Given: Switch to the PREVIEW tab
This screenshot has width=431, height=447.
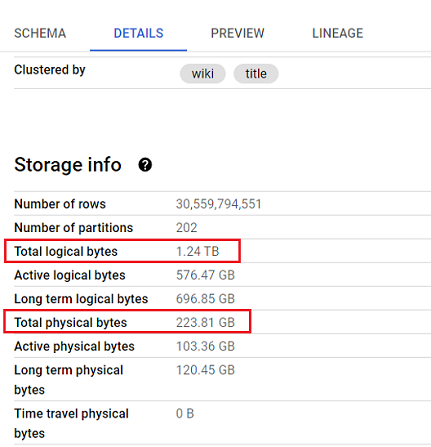Looking at the screenshot, I should coord(237,33).
